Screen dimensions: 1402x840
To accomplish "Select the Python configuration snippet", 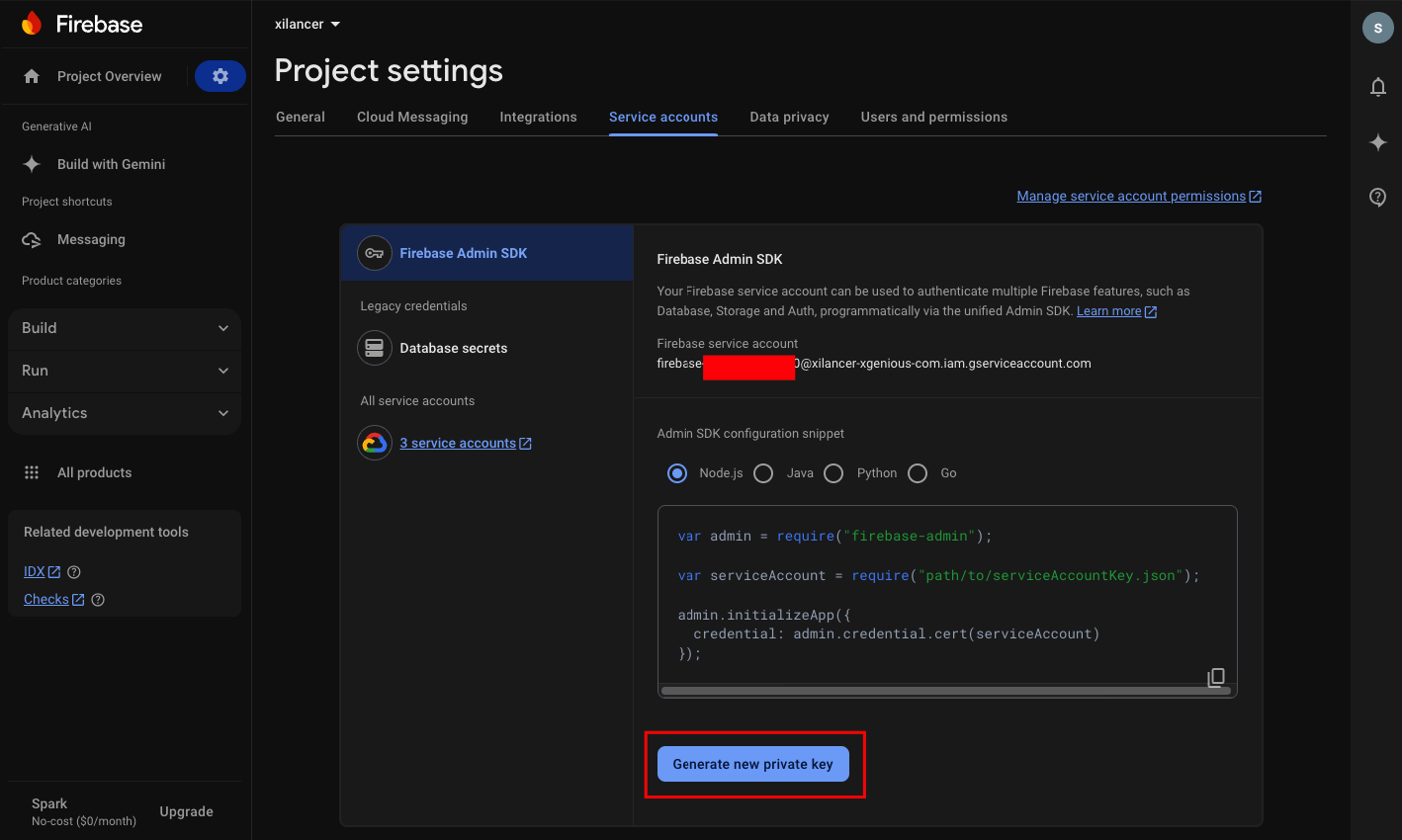I will [833, 473].
